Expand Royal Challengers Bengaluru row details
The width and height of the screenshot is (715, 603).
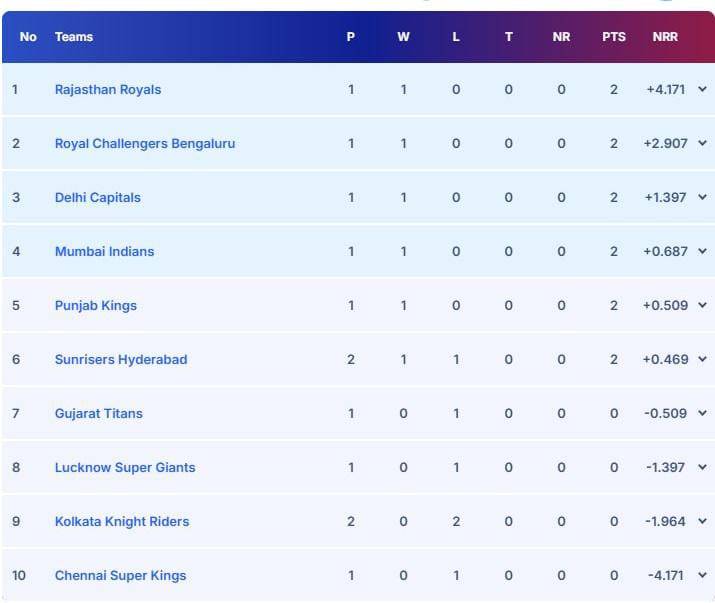(x=702, y=143)
